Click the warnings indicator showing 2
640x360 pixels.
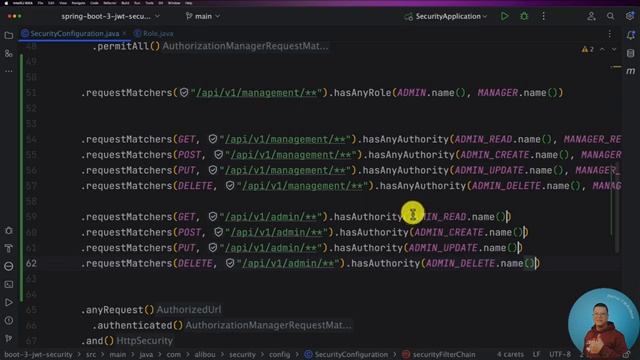pyautogui.click(x=588, y=49)
